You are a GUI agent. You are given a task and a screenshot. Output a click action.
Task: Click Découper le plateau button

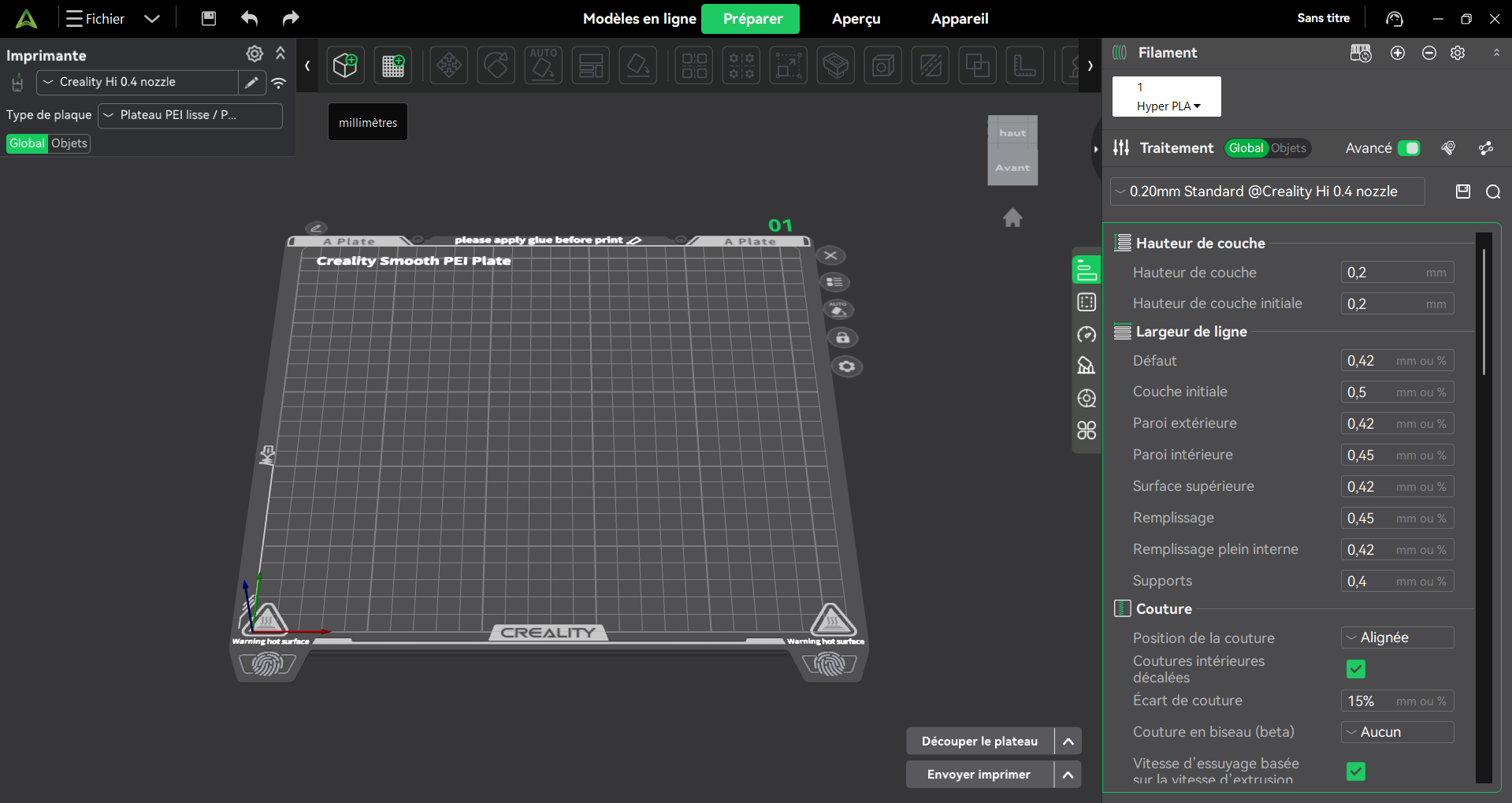(979, 742)
